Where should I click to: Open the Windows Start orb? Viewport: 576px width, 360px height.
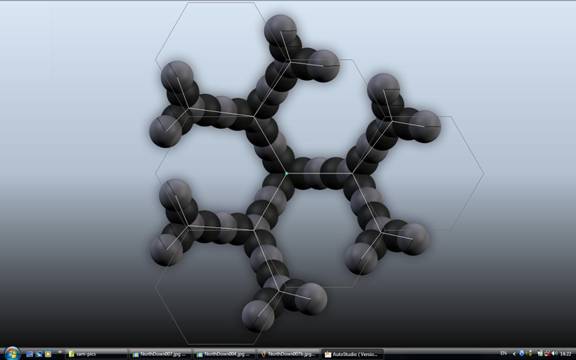pos(12,354)
